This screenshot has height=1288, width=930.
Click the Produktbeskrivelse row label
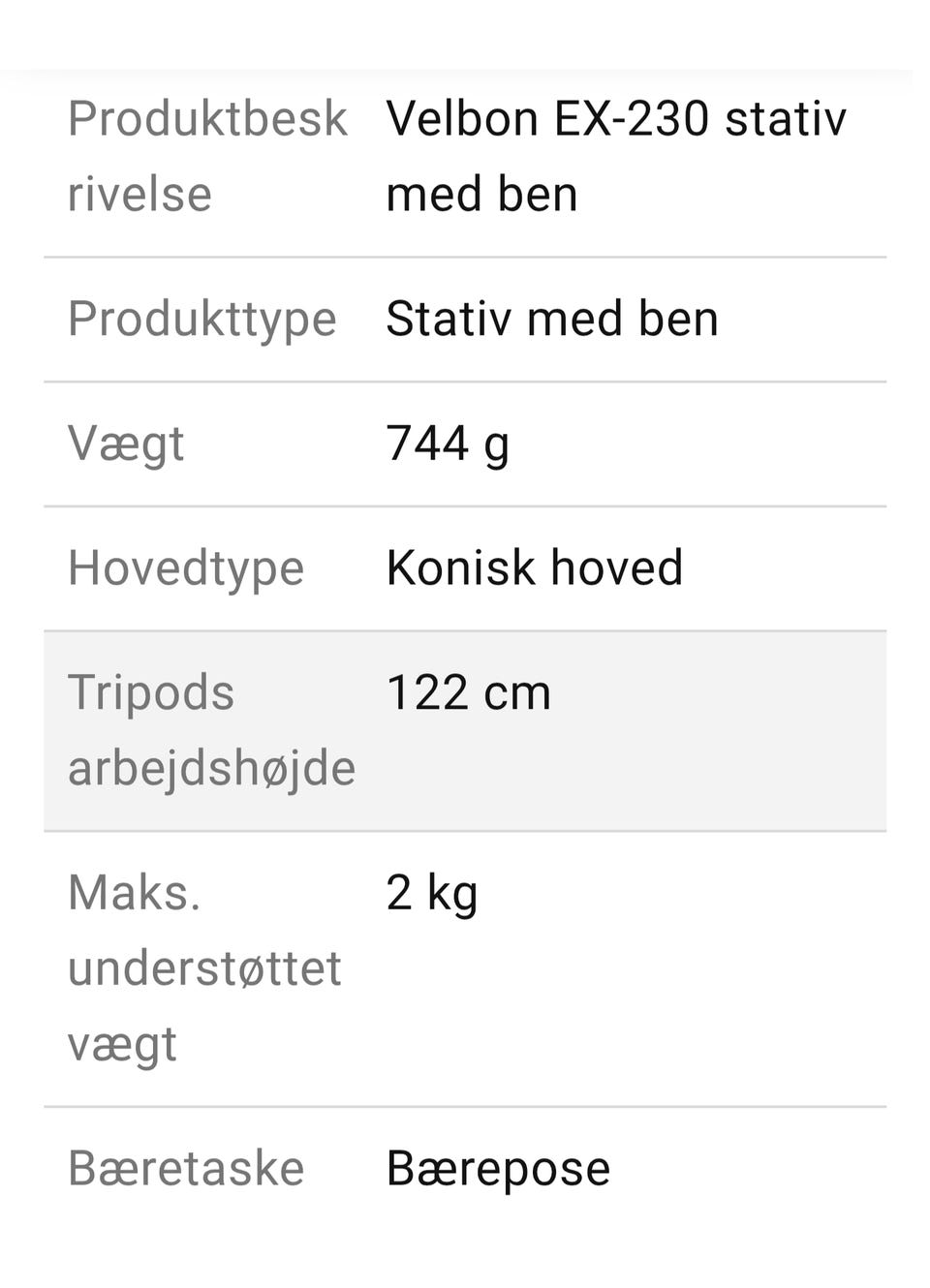[206, 155]
